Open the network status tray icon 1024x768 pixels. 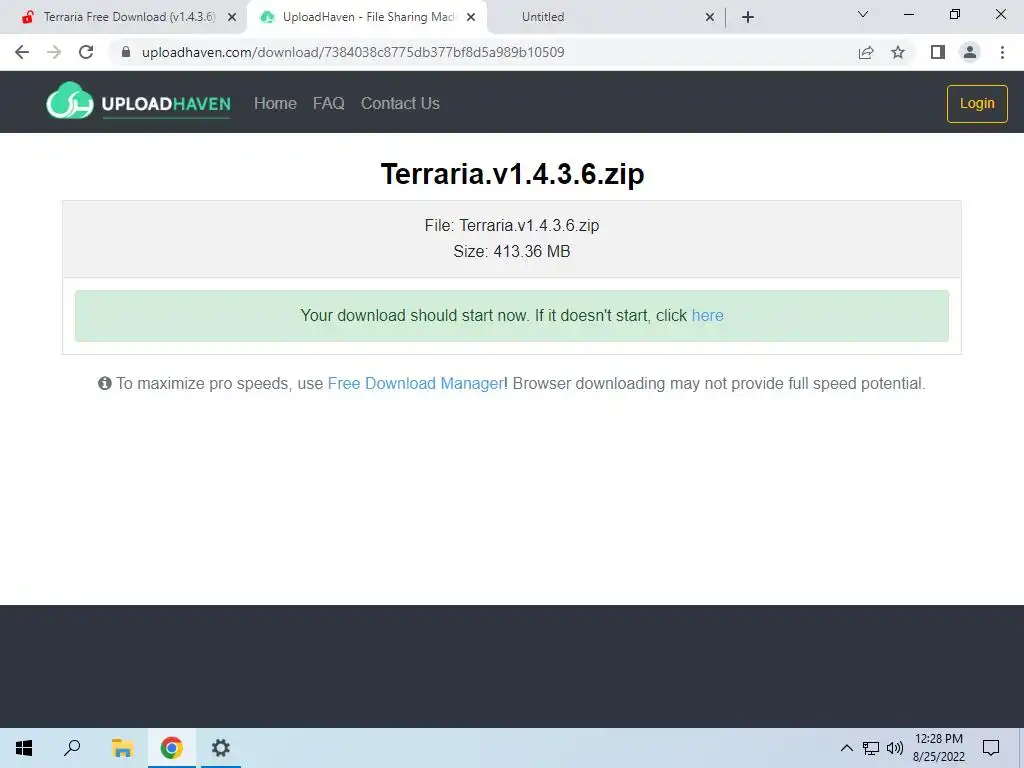tap(871, 748)
